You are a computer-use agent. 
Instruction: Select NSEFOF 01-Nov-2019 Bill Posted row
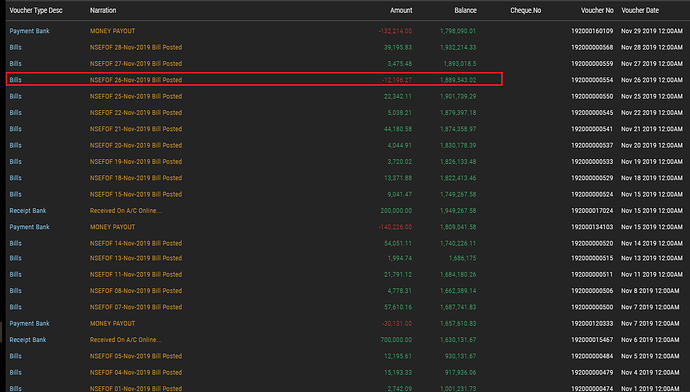tap(345, 388)
